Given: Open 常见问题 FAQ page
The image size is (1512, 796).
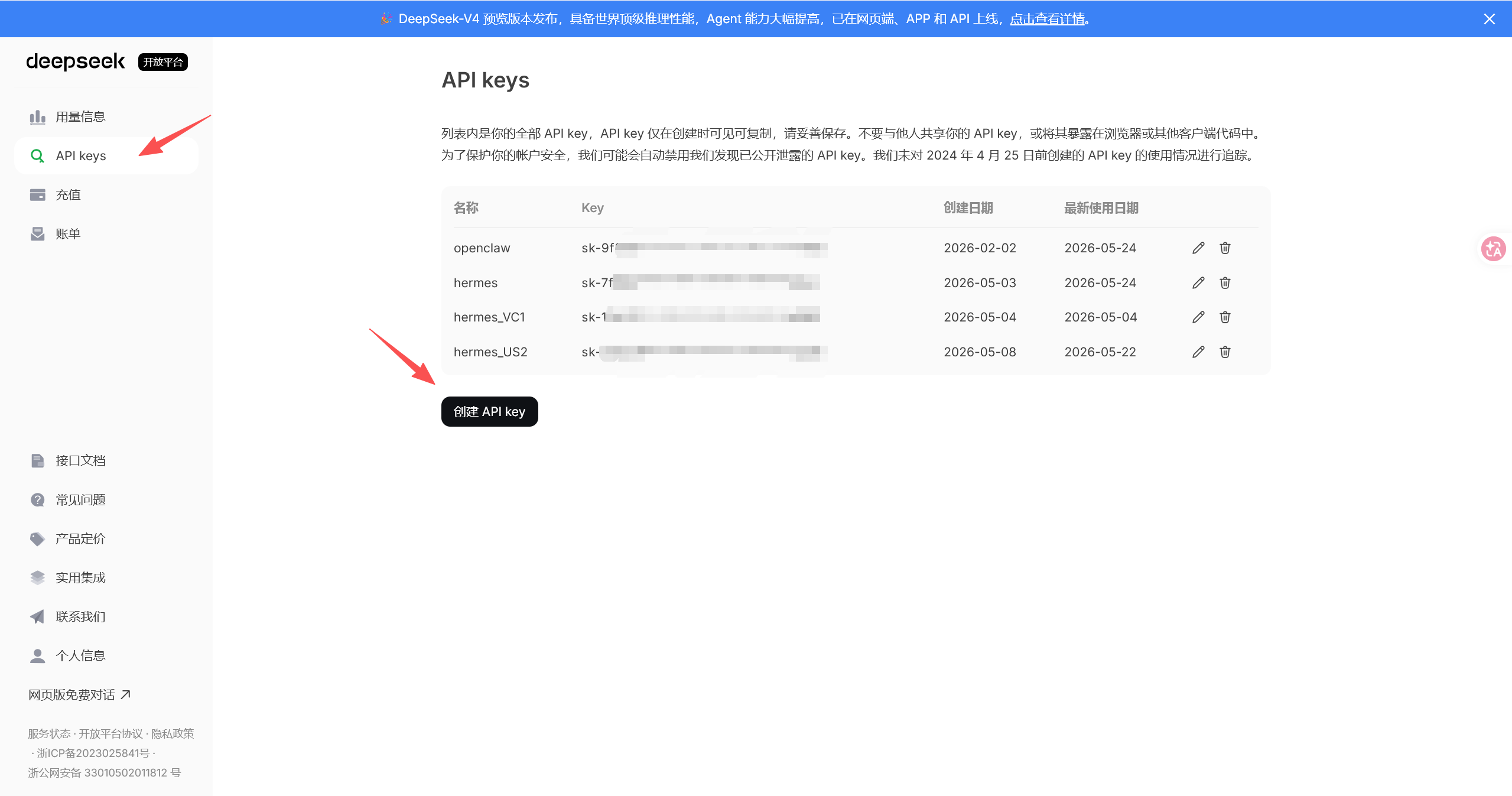Looking at the screenshot, I should tap(106, 500).
